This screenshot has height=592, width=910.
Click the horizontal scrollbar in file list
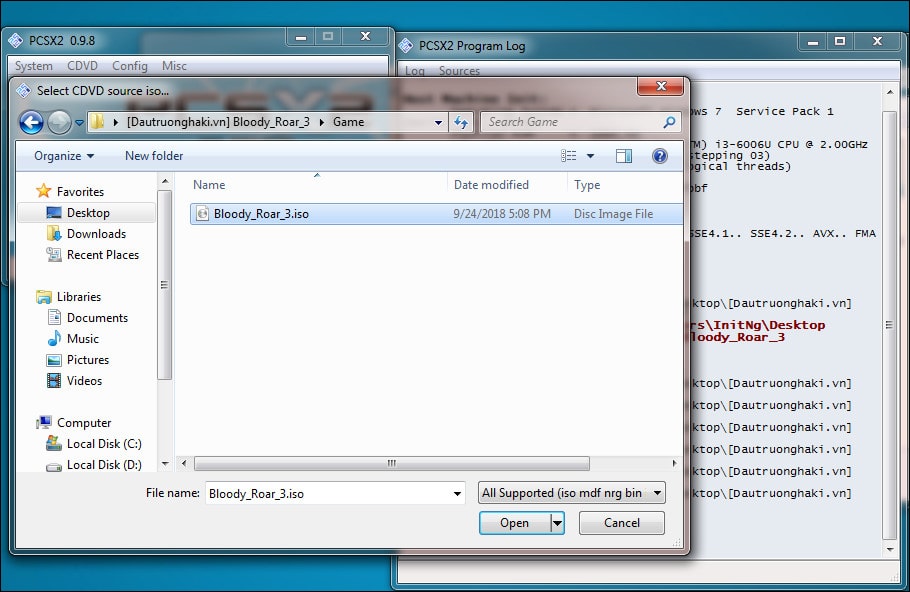[x=392, y=463]
